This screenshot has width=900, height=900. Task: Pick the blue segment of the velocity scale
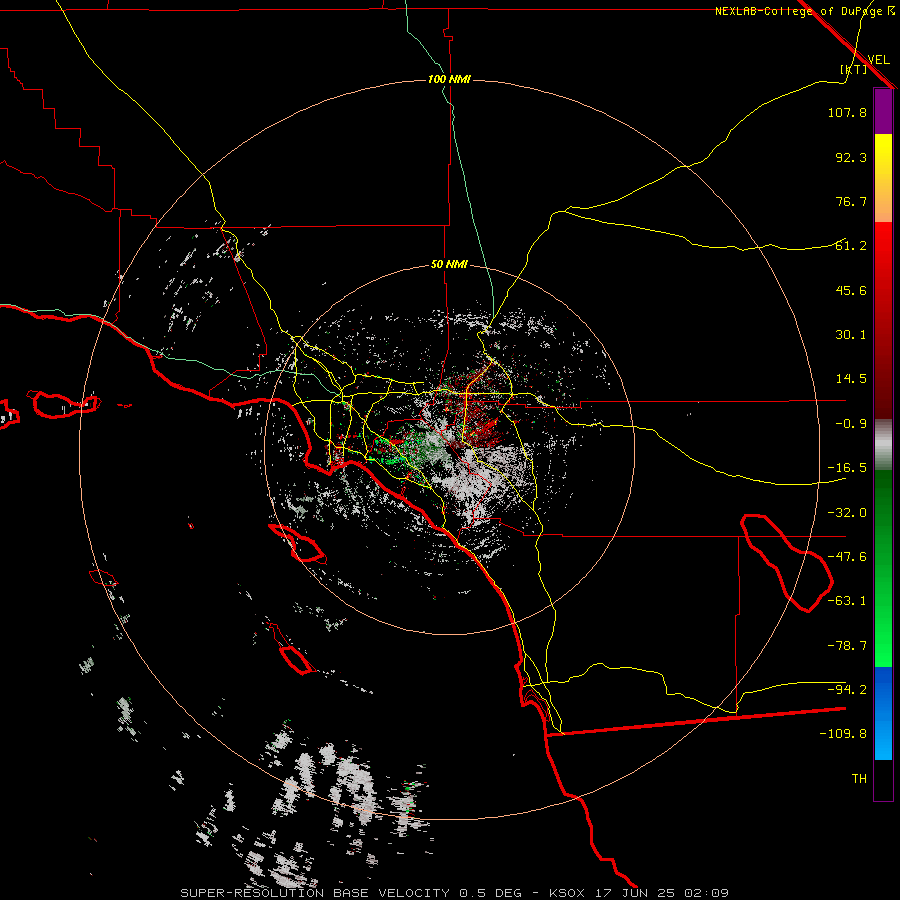[883, 713]
